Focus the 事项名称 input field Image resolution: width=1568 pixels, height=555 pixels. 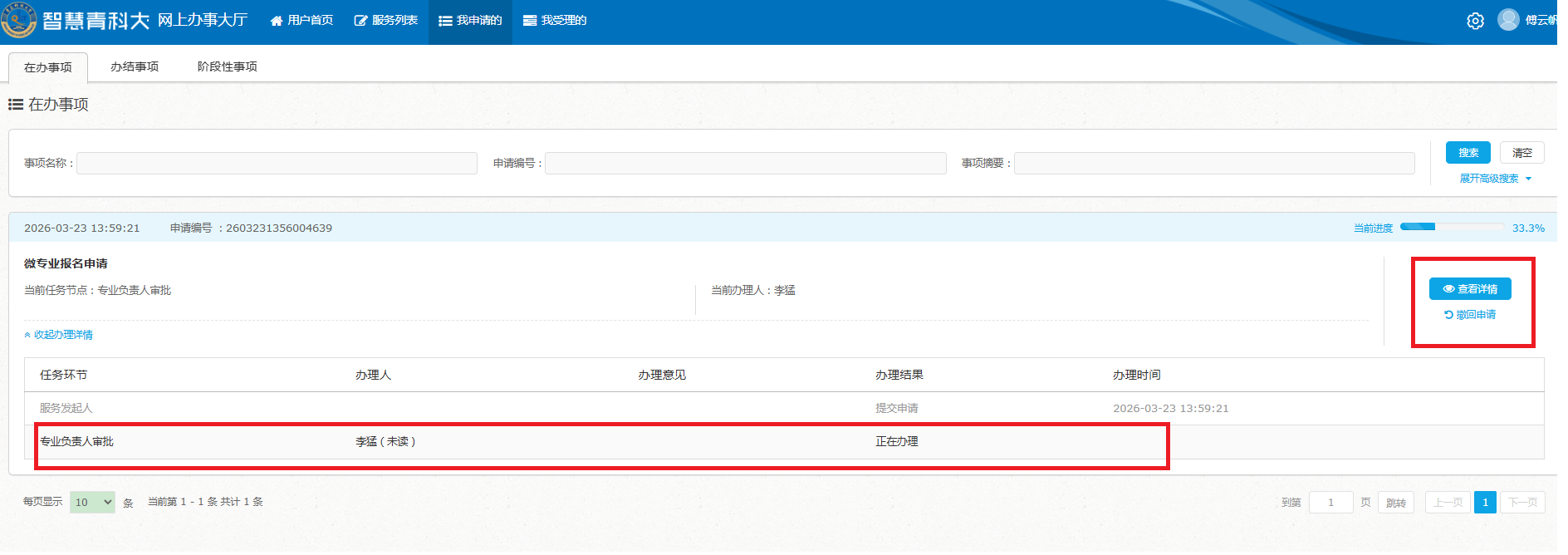[277, 164]
